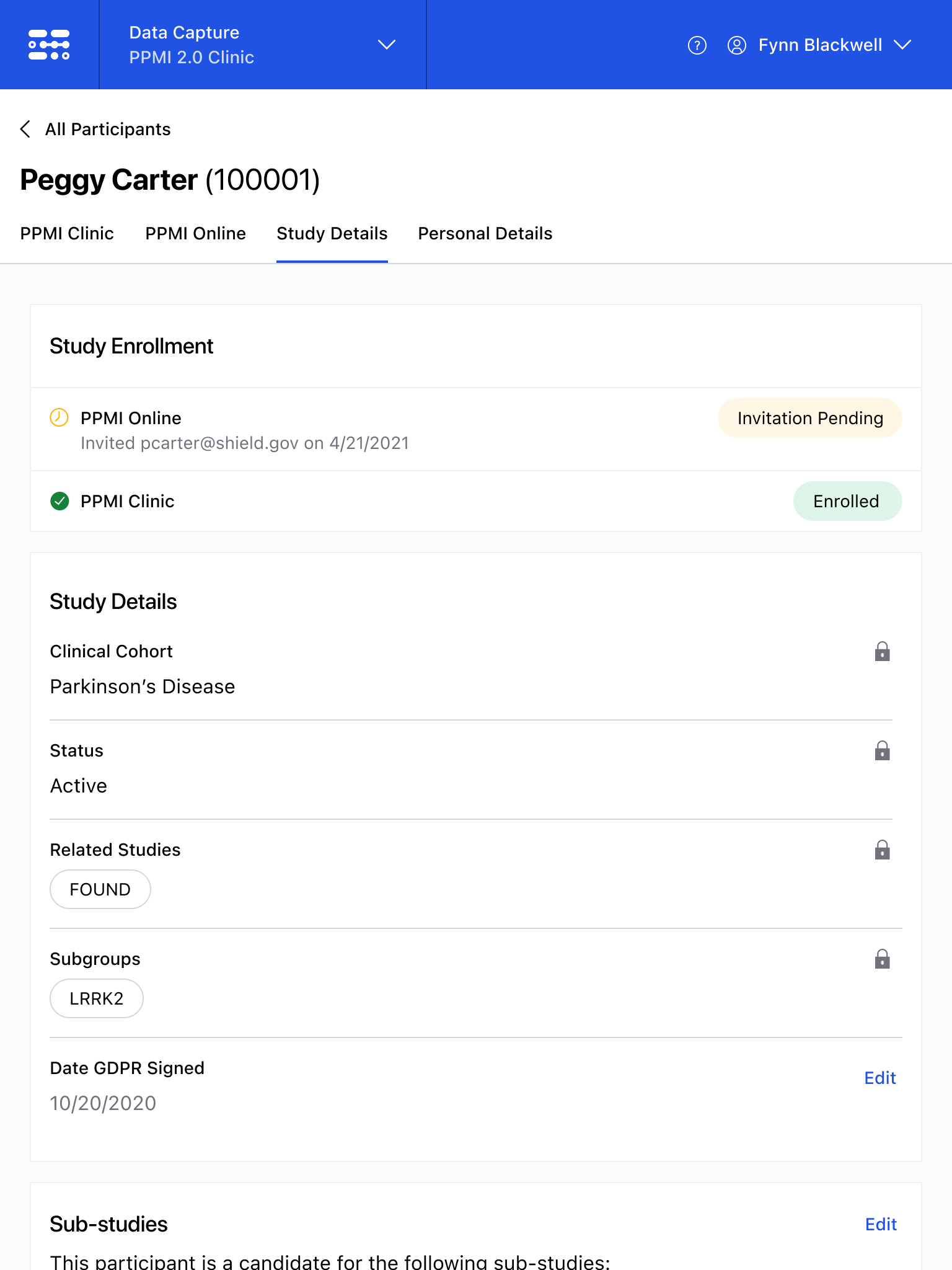Select the LRRK2 subgroup chip

tap(96, 999)
